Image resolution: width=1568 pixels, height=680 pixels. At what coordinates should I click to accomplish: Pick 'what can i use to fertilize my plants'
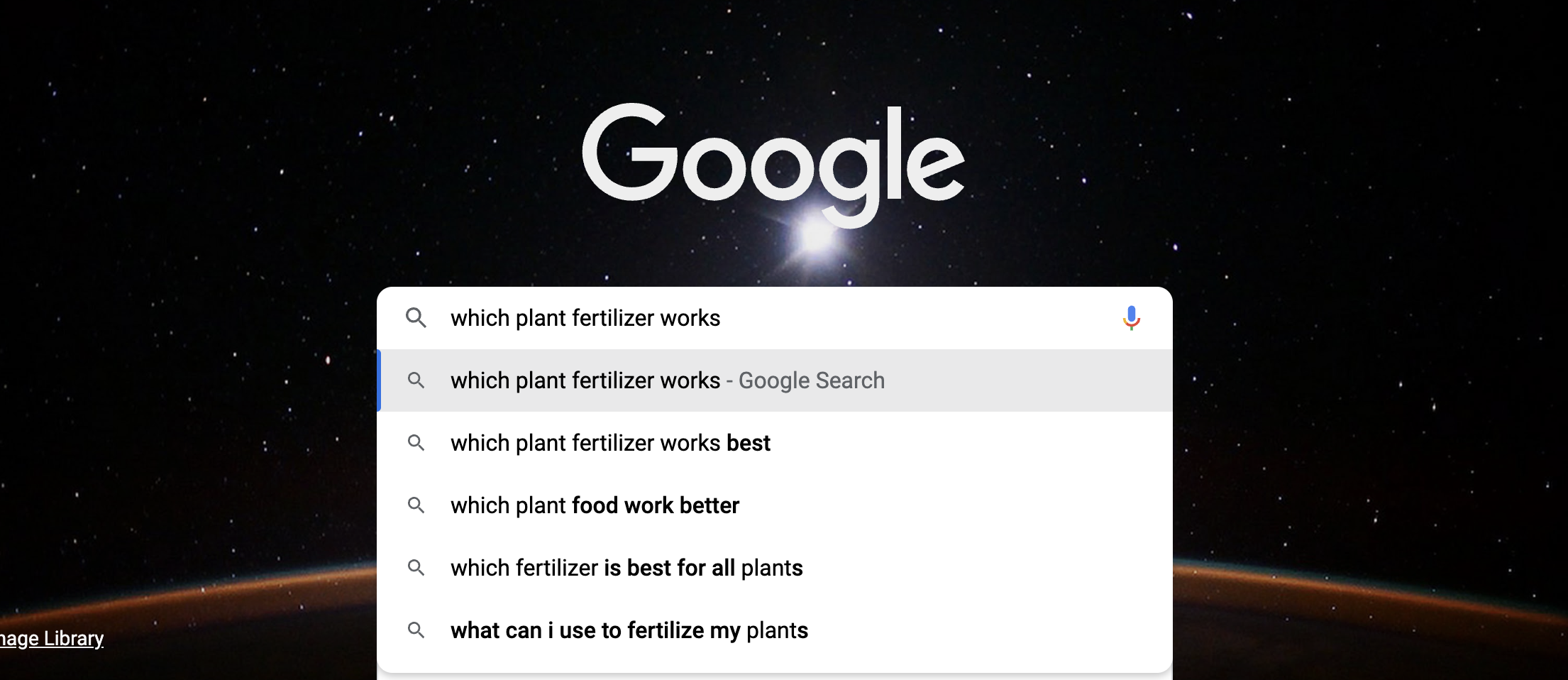pyautogui.click(x=775, y=630)
